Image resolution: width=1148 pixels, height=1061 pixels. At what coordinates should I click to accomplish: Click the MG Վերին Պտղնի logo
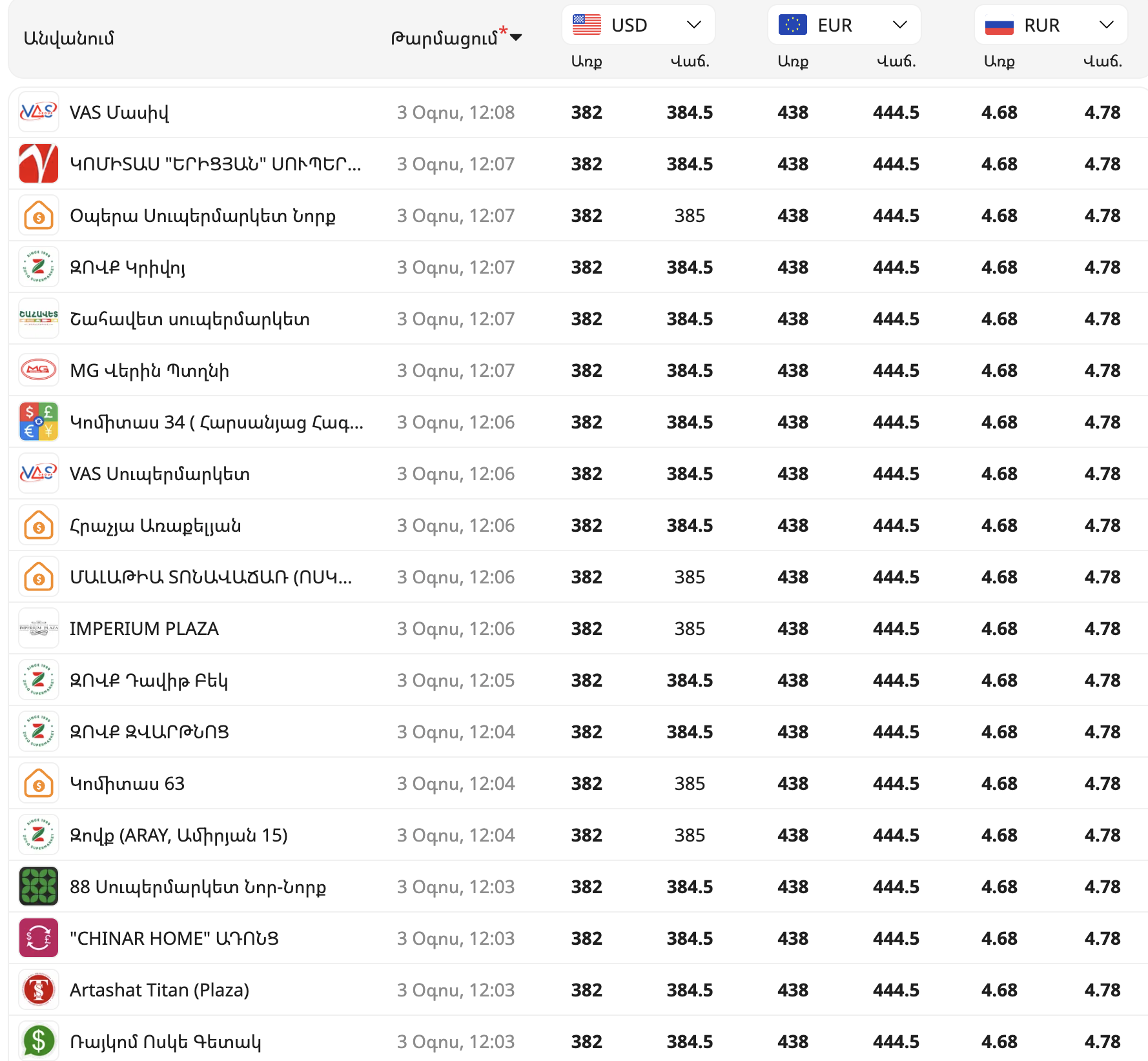tap(39, 370)
